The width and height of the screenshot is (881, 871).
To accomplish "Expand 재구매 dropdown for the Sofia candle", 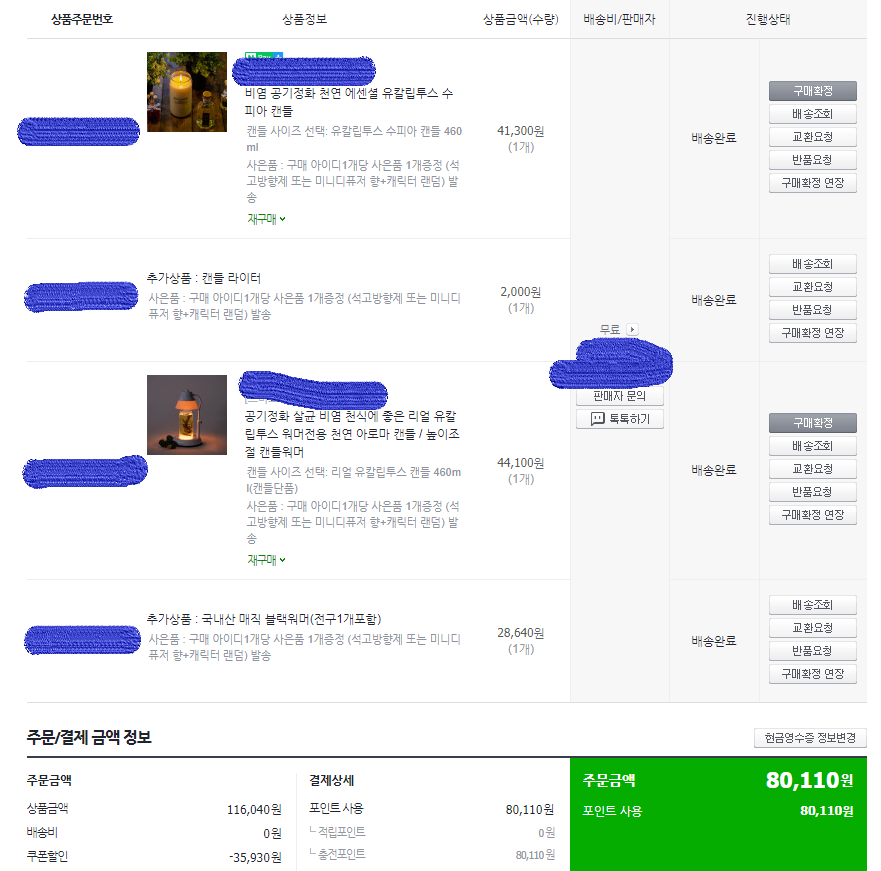I will pos(266,219).
